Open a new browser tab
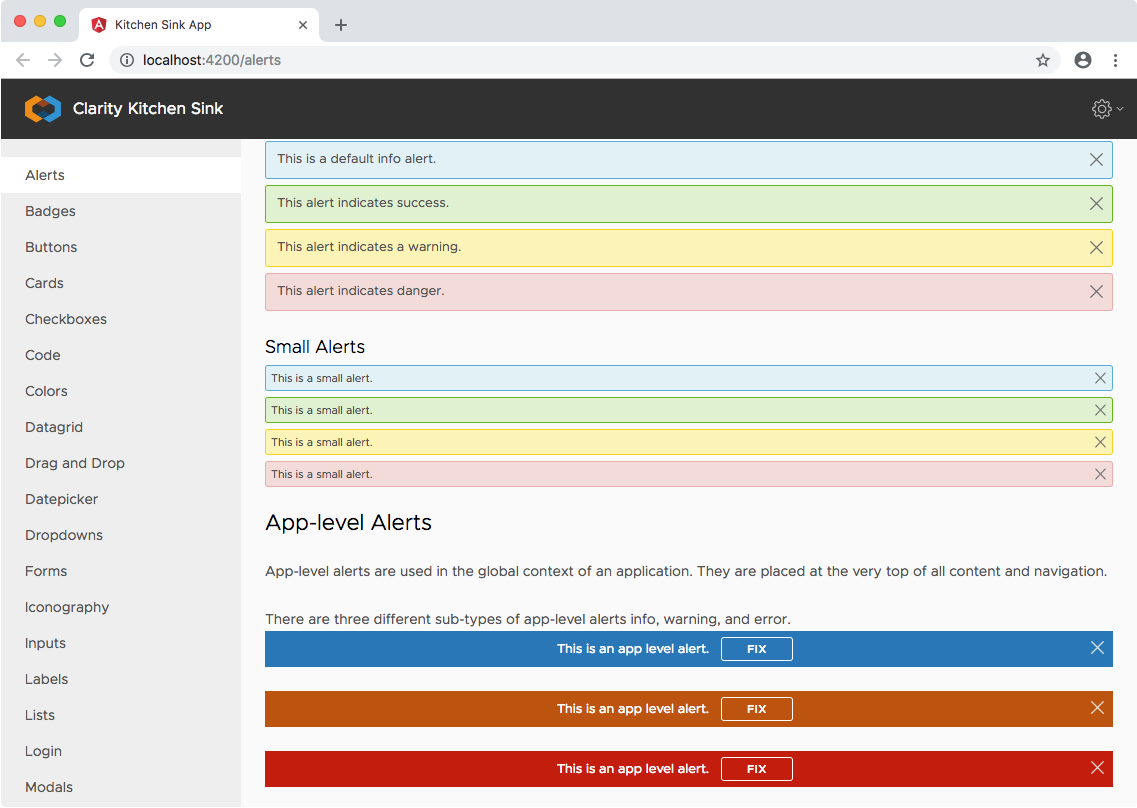Viewport: 1137px width, 808px height. pyautogui.click(x=341, y=25)
